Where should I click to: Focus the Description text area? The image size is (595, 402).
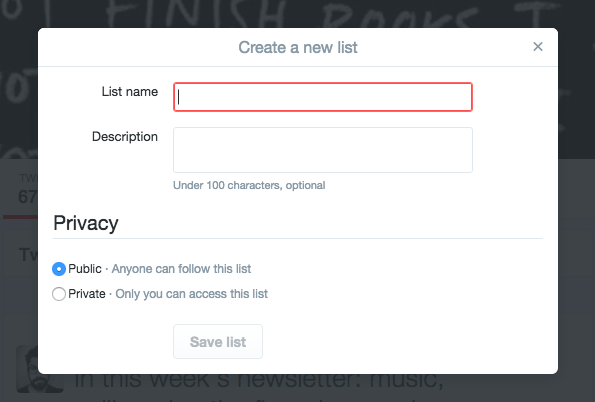point(323,150)
